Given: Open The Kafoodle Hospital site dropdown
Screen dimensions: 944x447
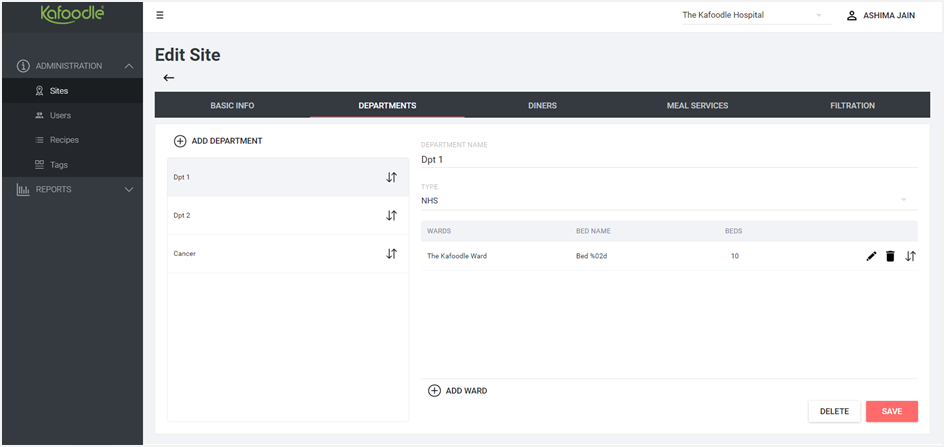Looking at the screenshot, I should pos(753,16).
